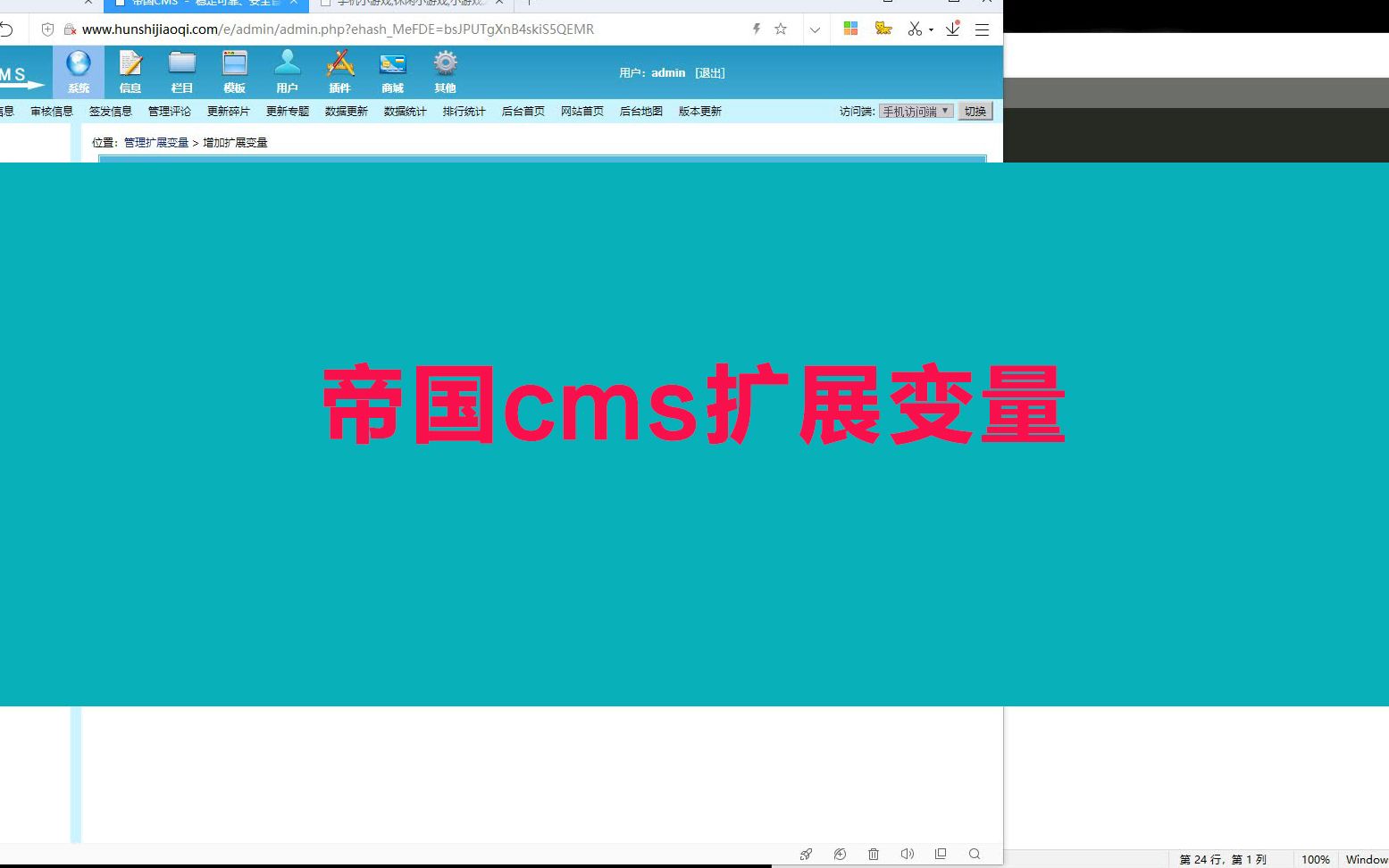Select the 信息 (Information) module icon

point(130,71)
